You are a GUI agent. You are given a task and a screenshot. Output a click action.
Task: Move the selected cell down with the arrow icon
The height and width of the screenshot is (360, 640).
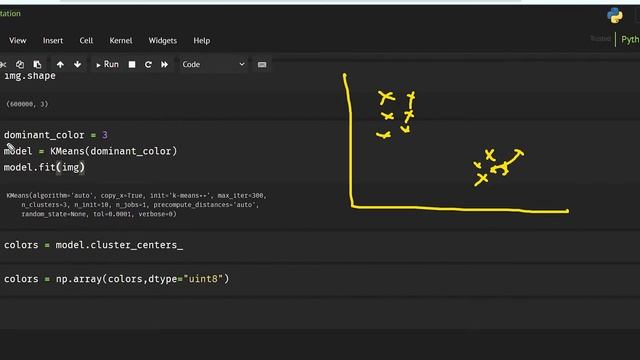coord(78,64)
